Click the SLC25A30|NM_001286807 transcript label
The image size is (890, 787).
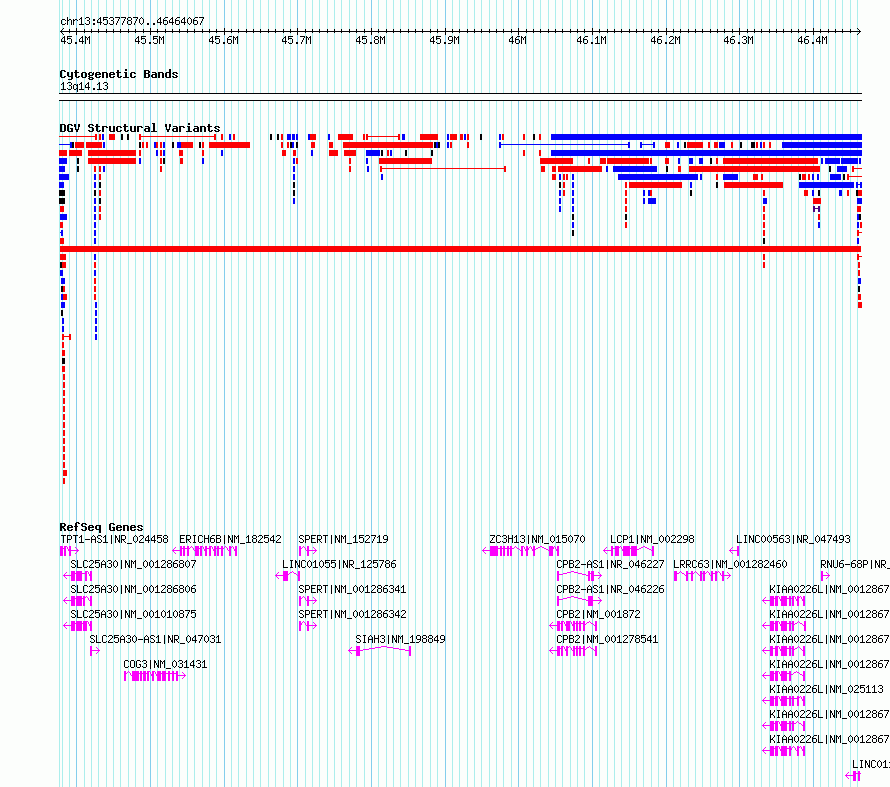[x=133, y=564]
